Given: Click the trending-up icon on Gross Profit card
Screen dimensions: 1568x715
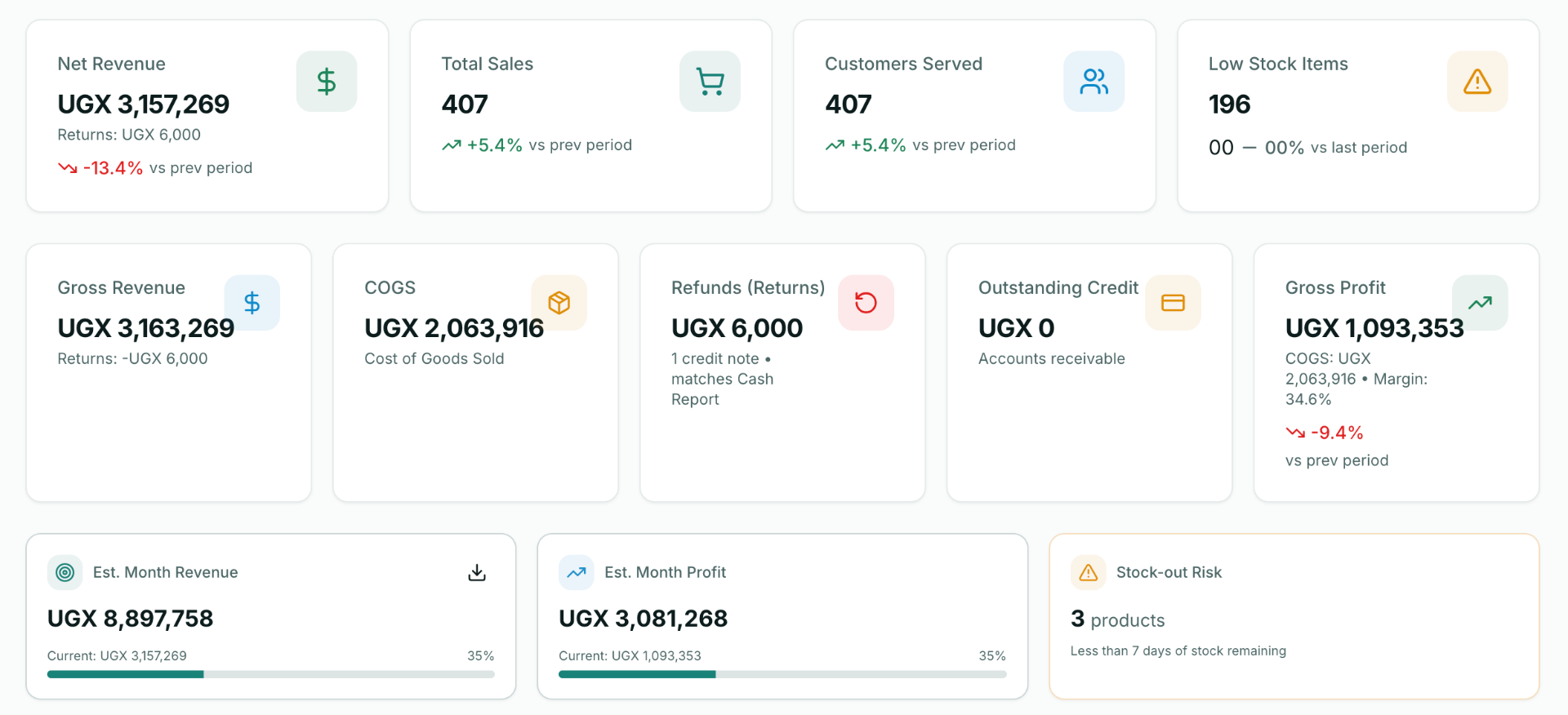Looking at the screenshot, I should pyautogui.click(x=1480, y=303).
